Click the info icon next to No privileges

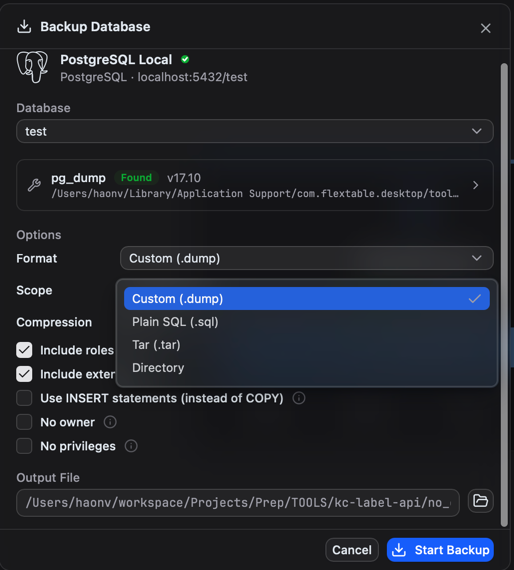[x=131, y=446]
